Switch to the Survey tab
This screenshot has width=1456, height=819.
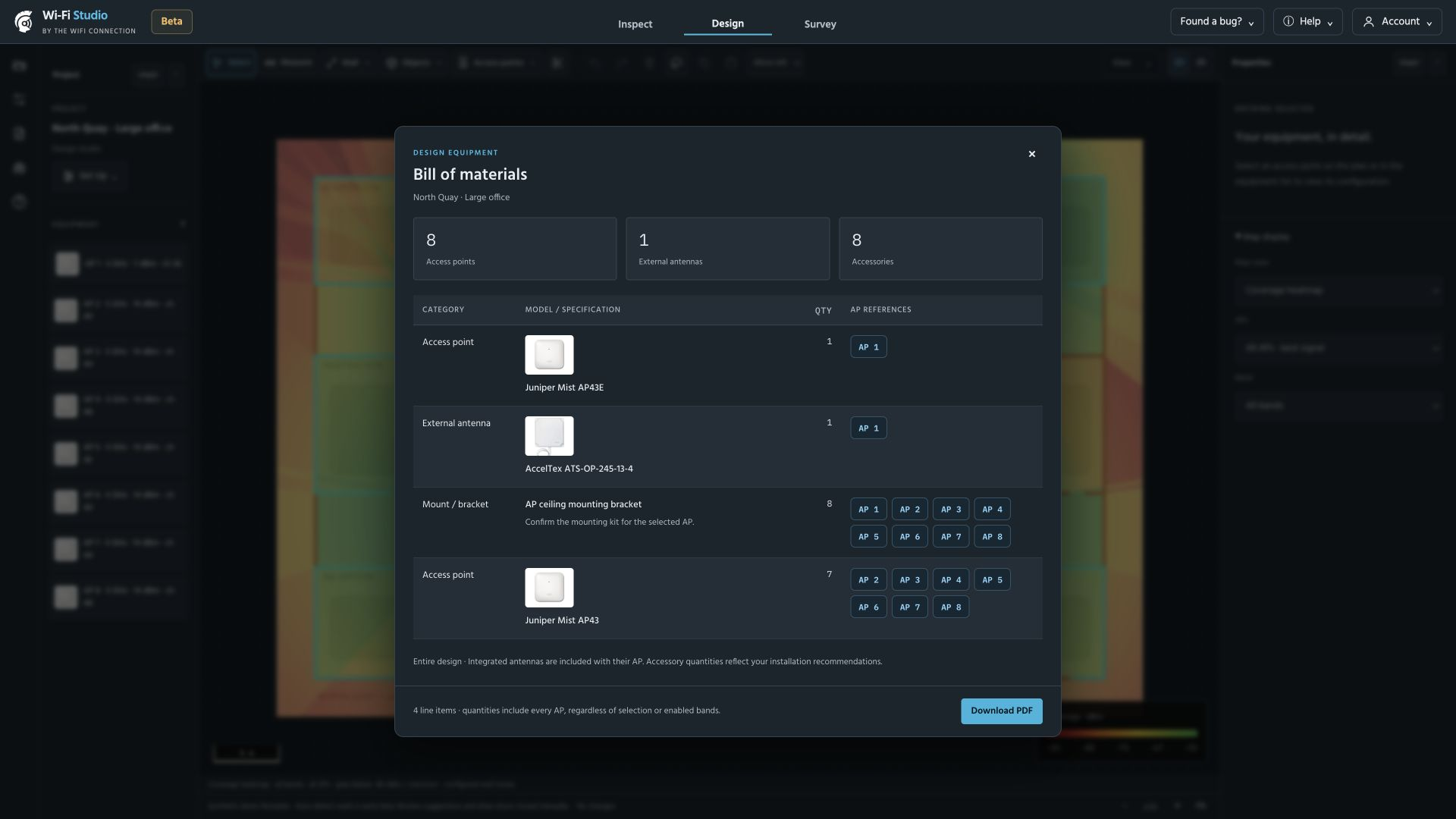coord(820,24)
